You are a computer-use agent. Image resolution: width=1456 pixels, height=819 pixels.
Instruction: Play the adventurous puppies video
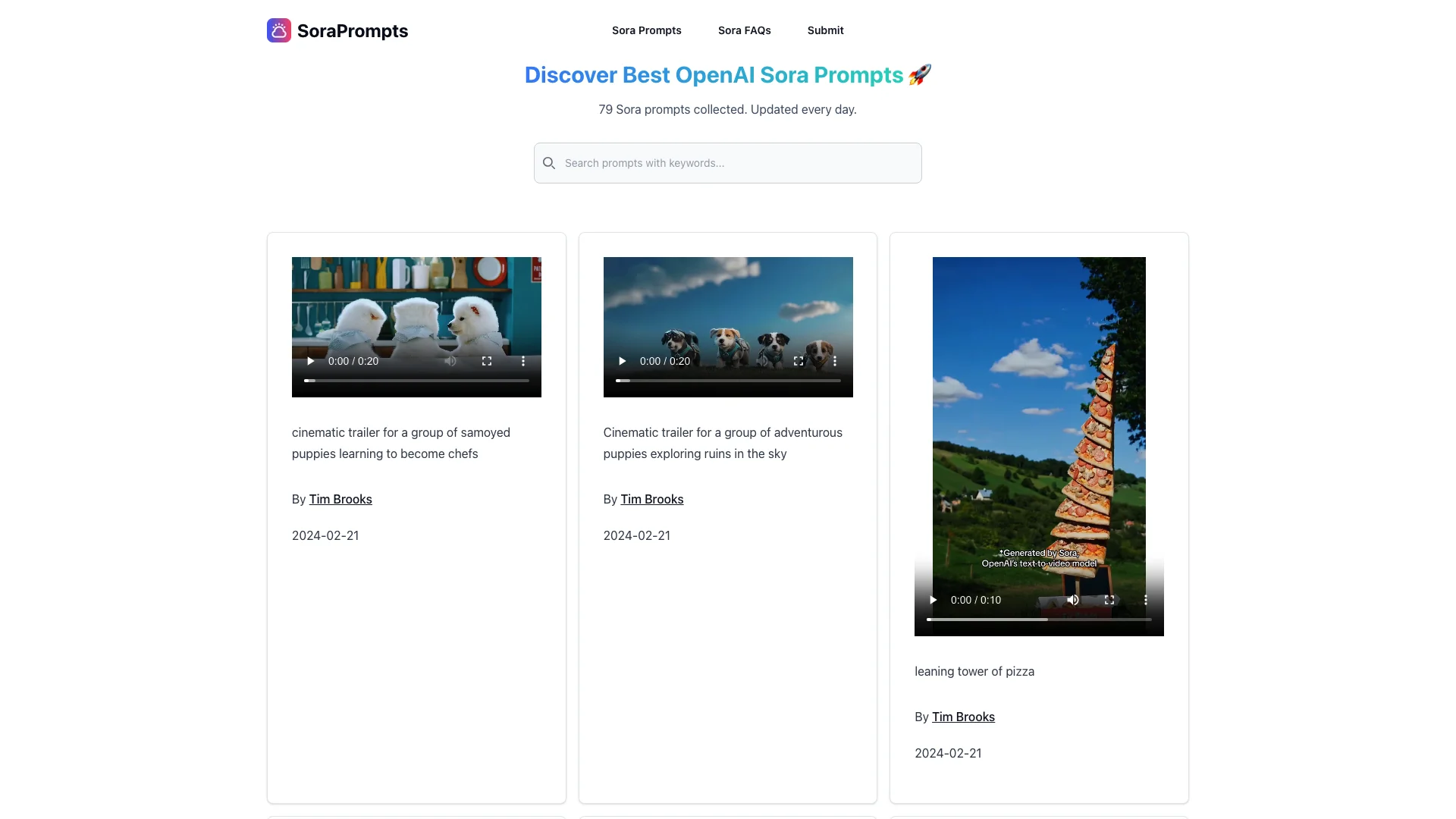coord(622,361)
